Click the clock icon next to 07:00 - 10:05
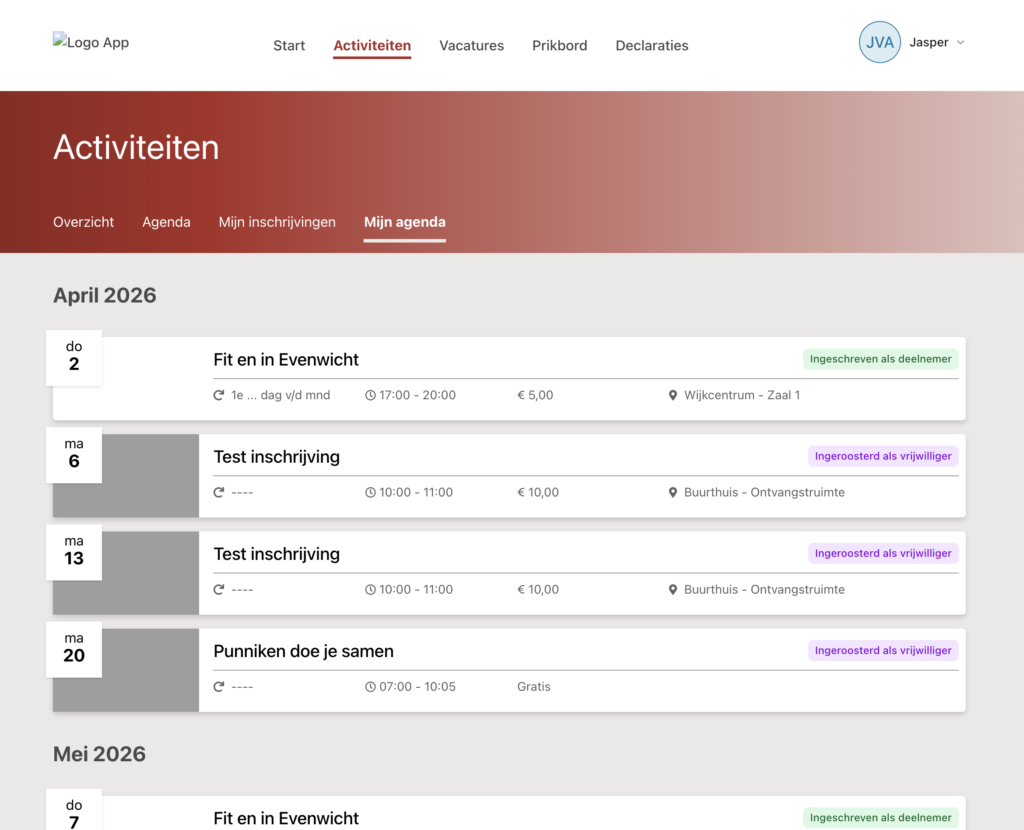The height and width of the screenshot is (830, 1024). tap(370, 687)
